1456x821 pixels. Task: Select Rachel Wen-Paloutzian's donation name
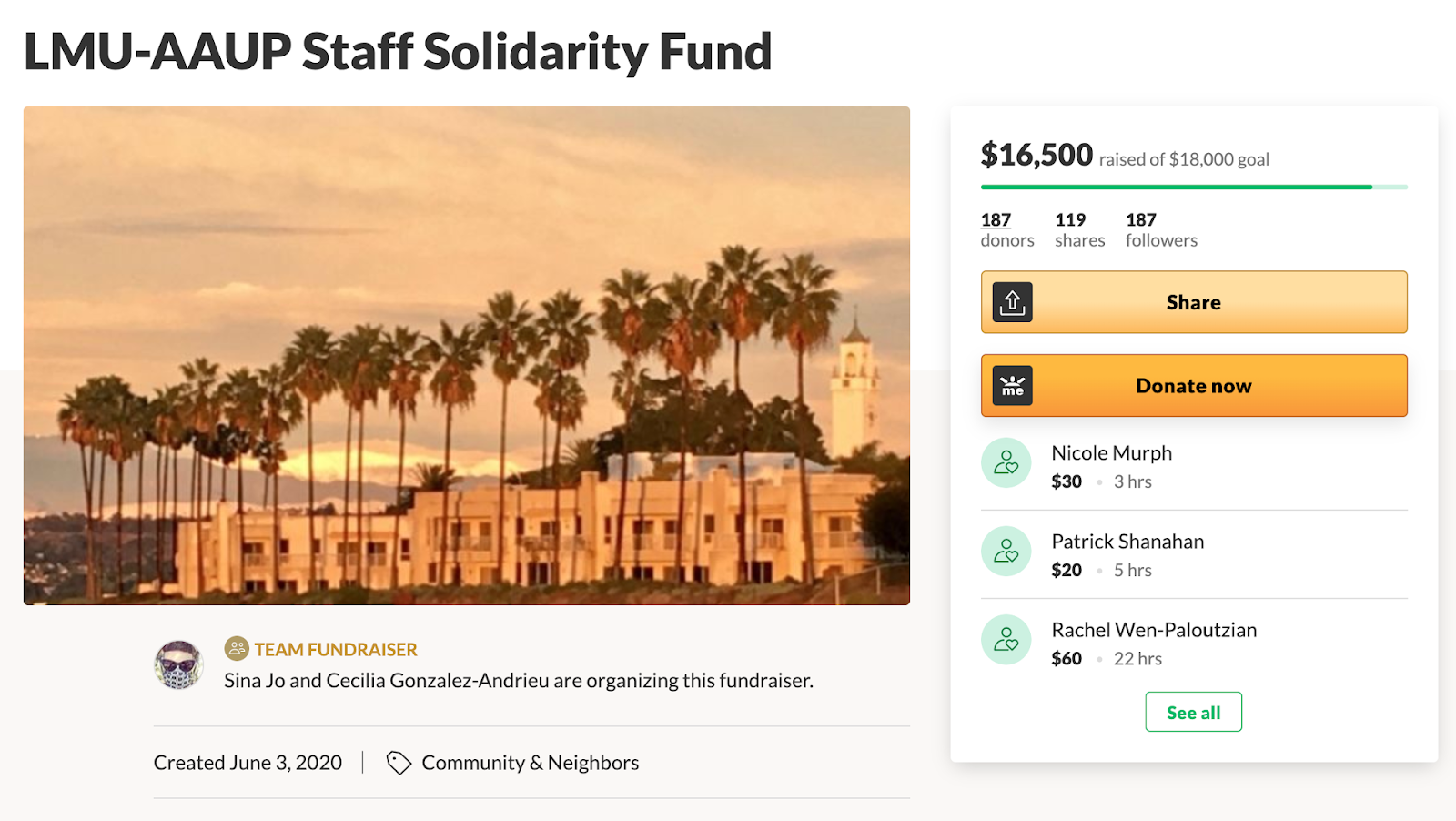tap(1153, 630)
